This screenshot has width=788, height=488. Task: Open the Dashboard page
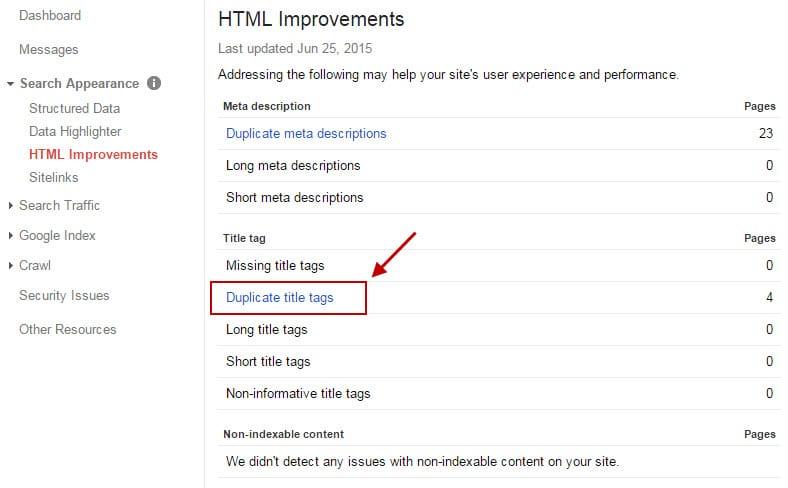coord(50,16)
